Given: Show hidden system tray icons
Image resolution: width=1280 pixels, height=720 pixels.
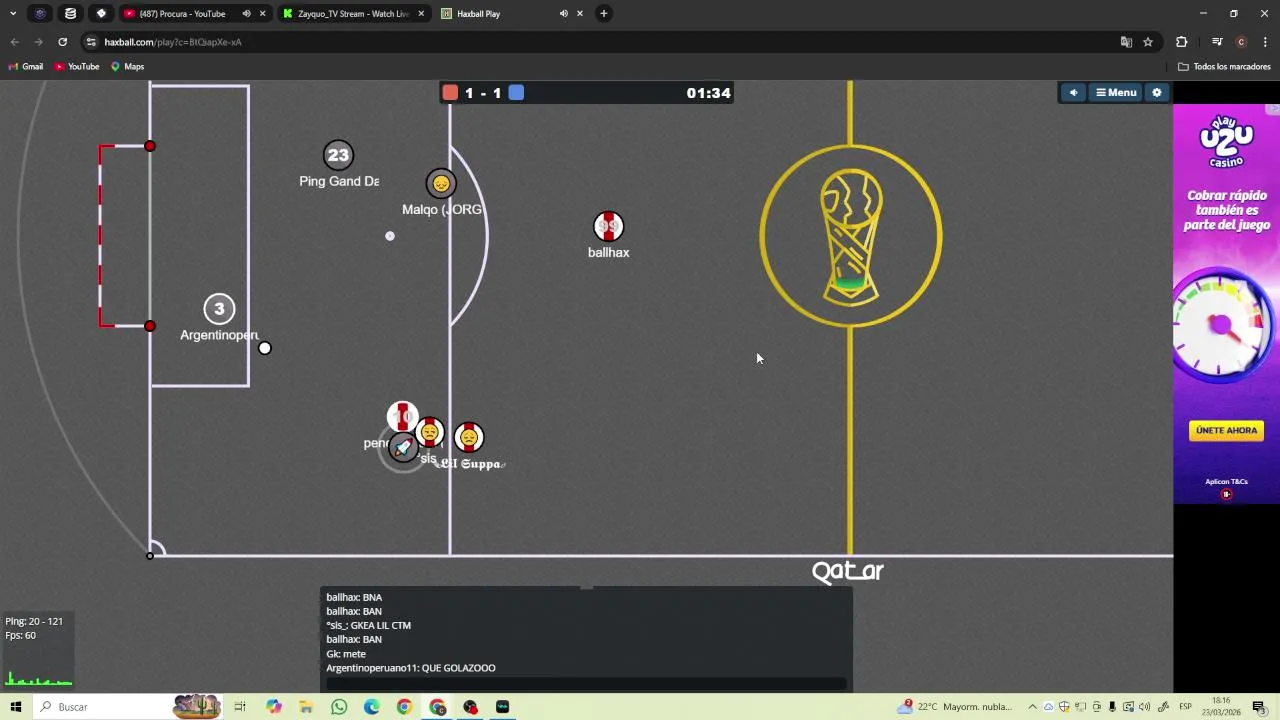Looking at the screenshot, I should [1032, 707].
